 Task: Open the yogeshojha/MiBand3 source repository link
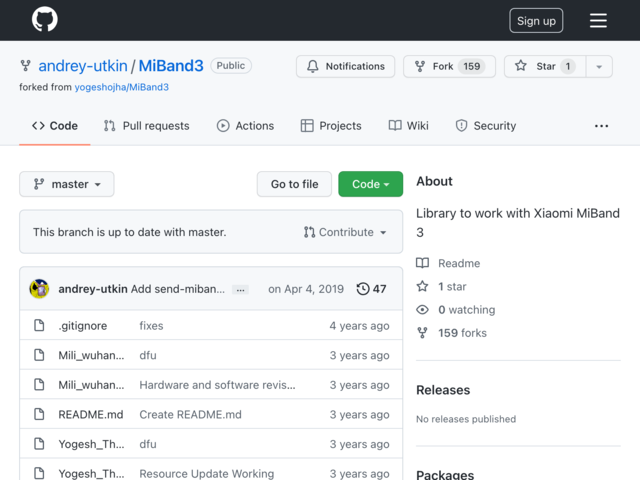pyautogui.click(x=122, y=87)
